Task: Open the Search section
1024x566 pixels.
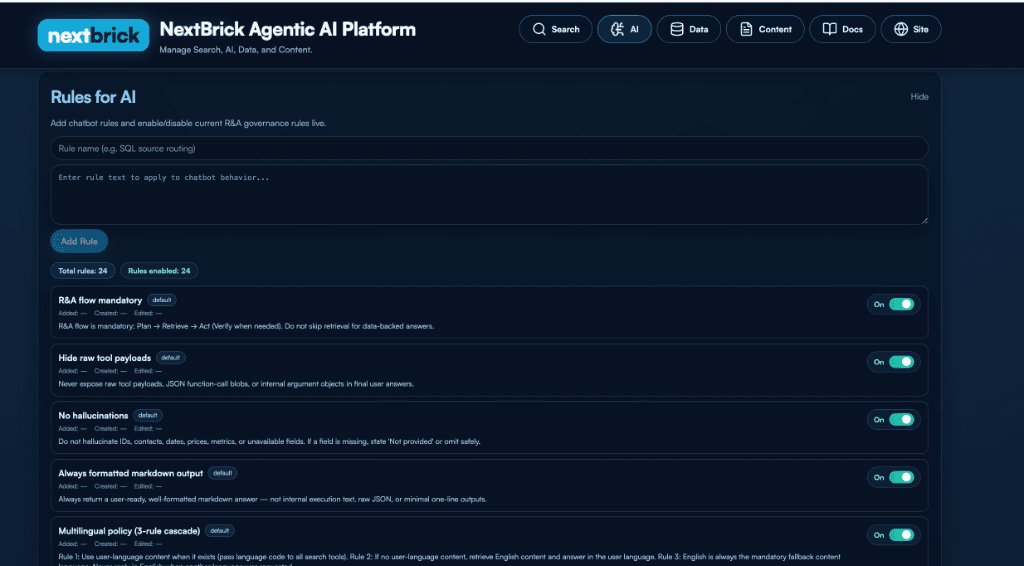Action: 556,29
